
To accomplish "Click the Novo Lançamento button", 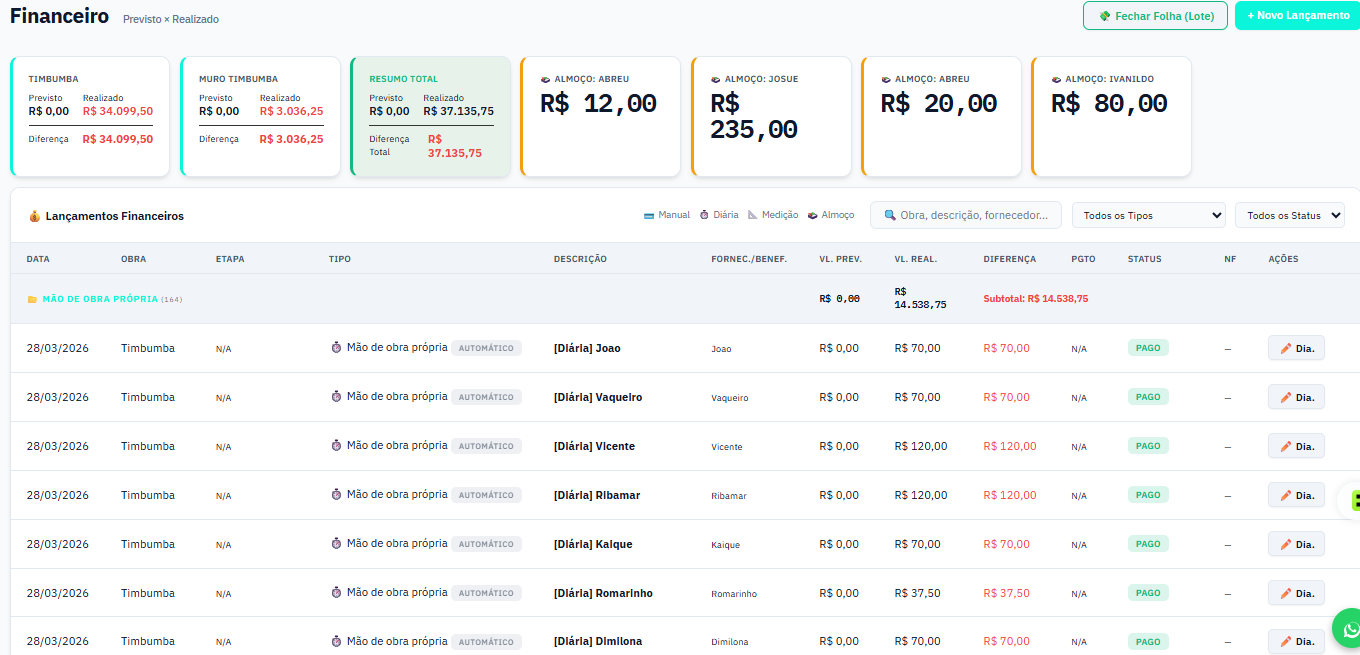I will (1297, 16).
